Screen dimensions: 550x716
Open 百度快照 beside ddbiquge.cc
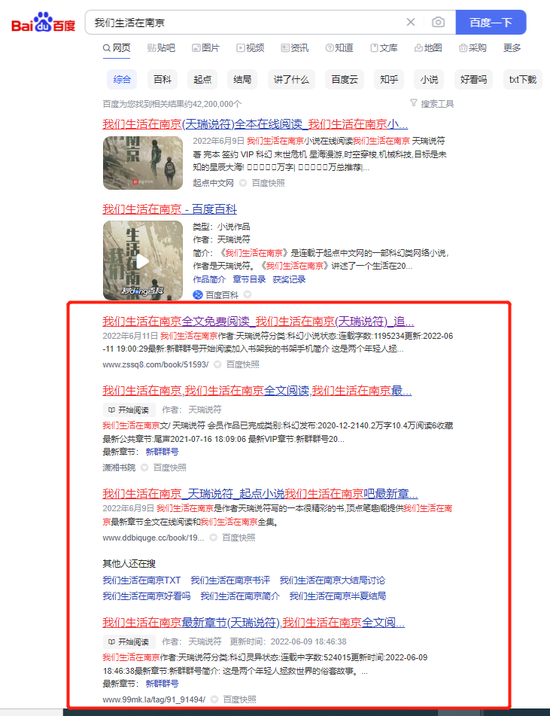pos(238,537)
